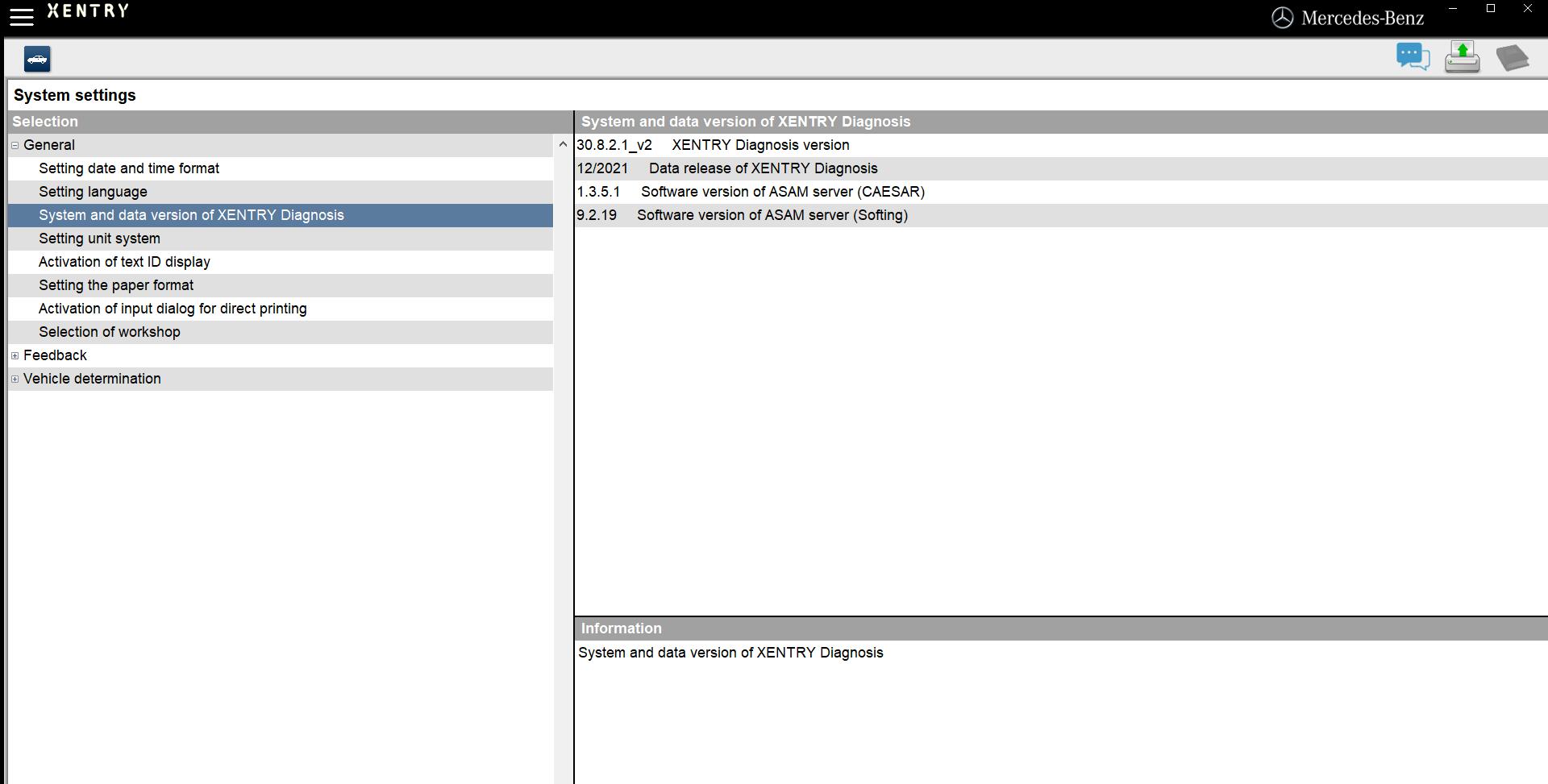Click the vehicle icon button in the toolbar
Screen dimensions: 1548x784
pyautogui.click(x=37, y=59)
